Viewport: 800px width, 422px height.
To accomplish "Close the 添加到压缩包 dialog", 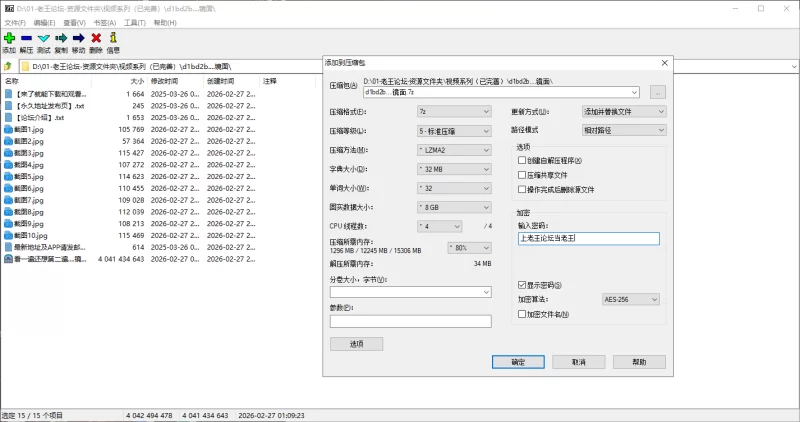I will click(x=664, y=63).
